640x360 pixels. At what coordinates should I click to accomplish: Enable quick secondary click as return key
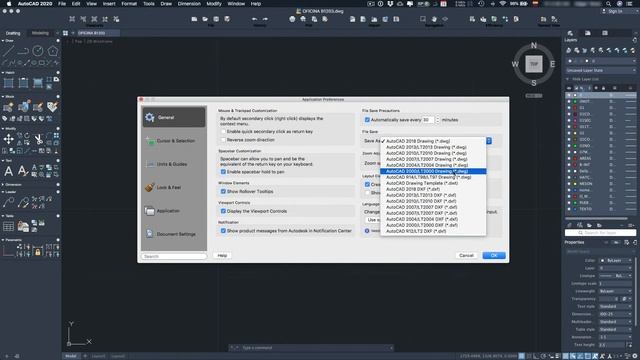pos(223,132)
